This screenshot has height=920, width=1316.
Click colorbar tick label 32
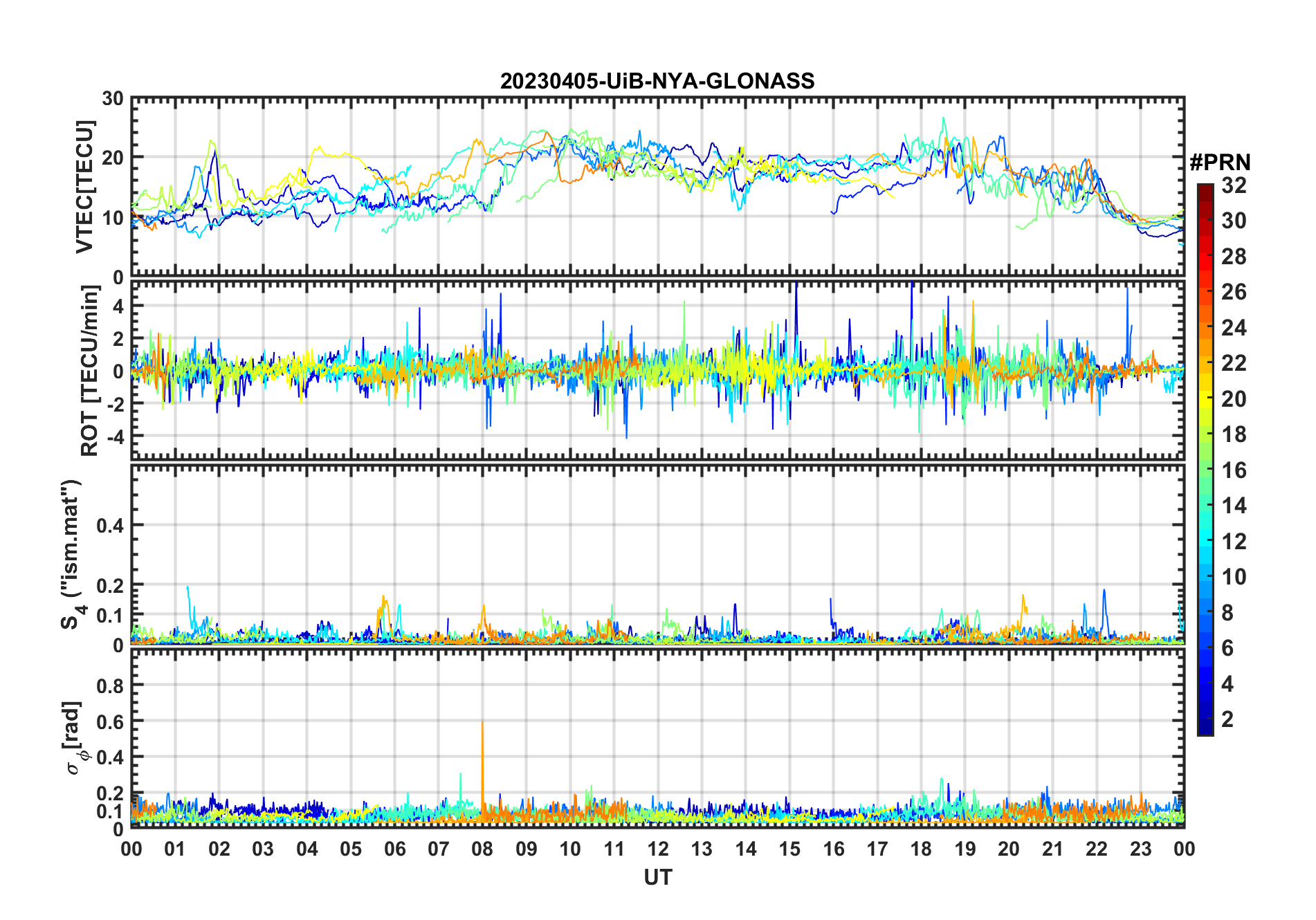point(1234,185)
